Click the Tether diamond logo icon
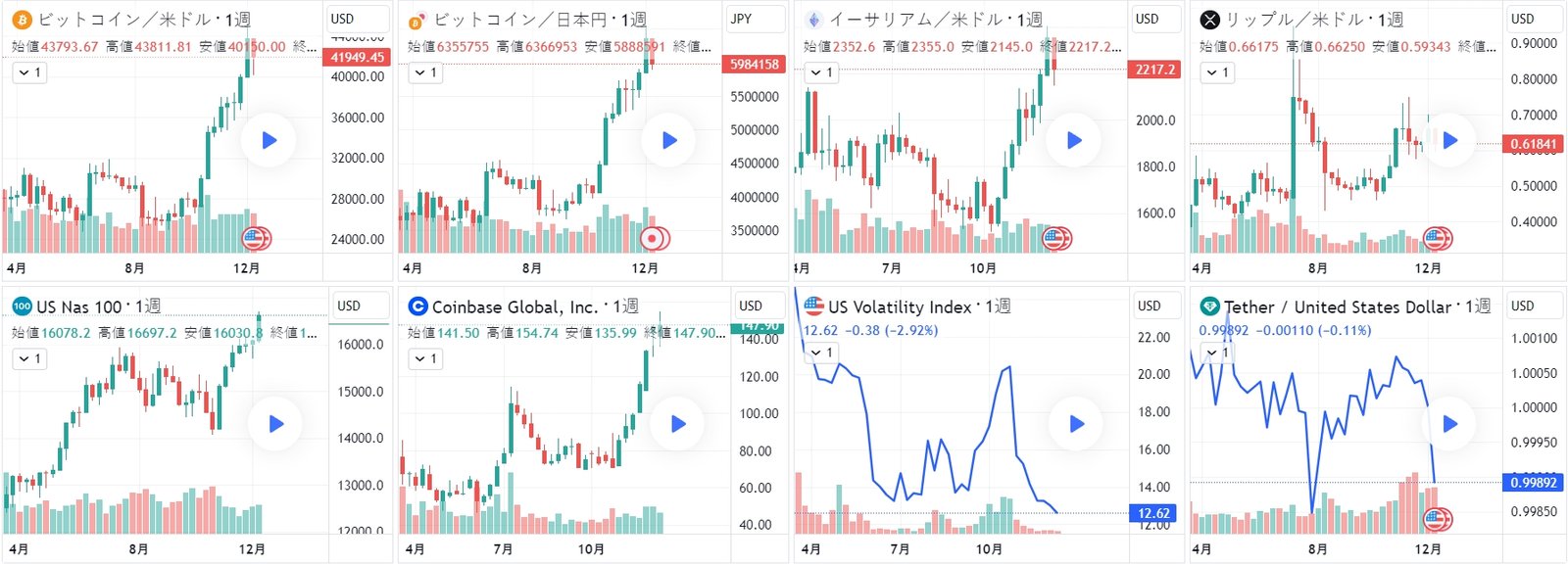1568x565 pixels. [x=1210, y=306]
